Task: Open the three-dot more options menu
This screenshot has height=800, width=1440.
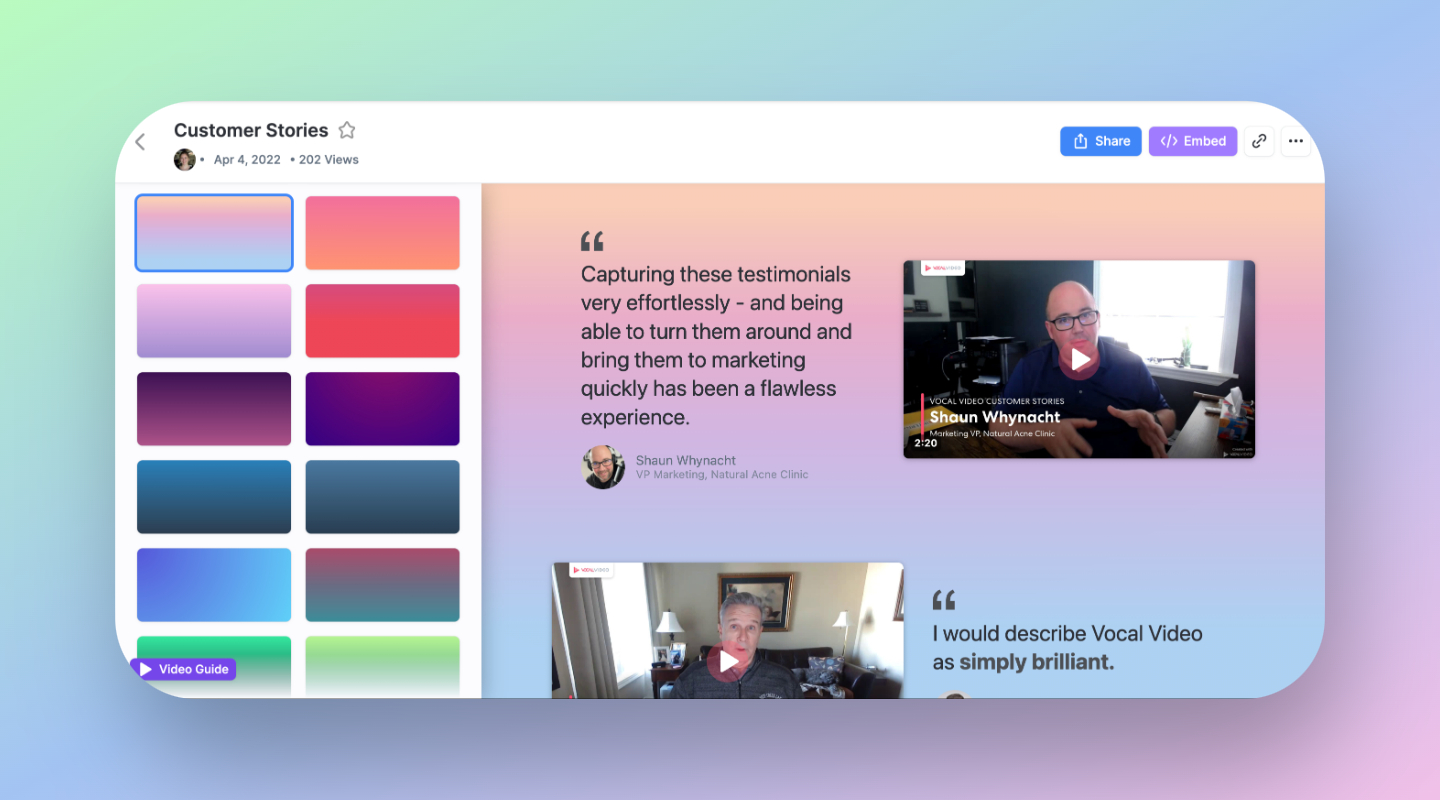Action: [x=1296, y=141]
